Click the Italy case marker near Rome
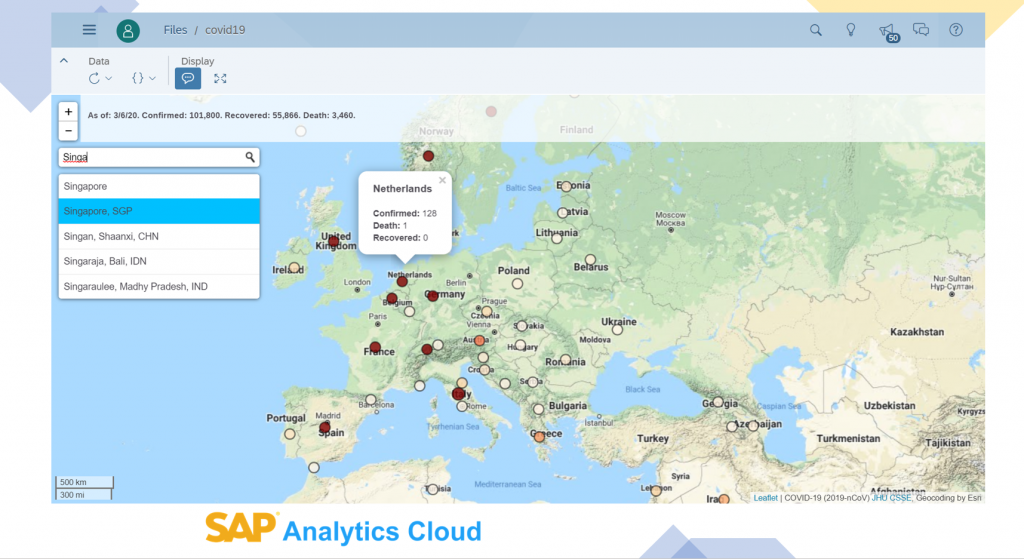 [458, 394]
